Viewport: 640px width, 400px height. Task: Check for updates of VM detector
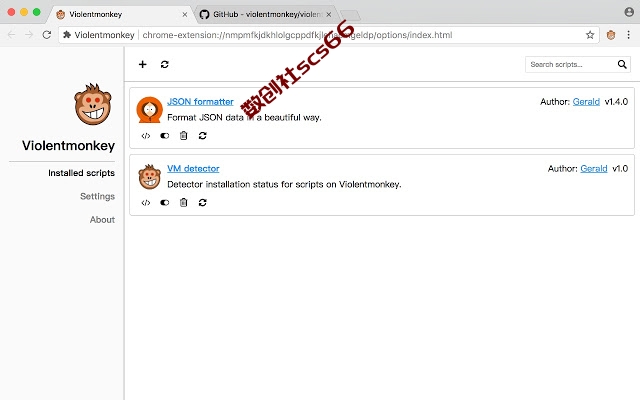[x=202, y=203]
